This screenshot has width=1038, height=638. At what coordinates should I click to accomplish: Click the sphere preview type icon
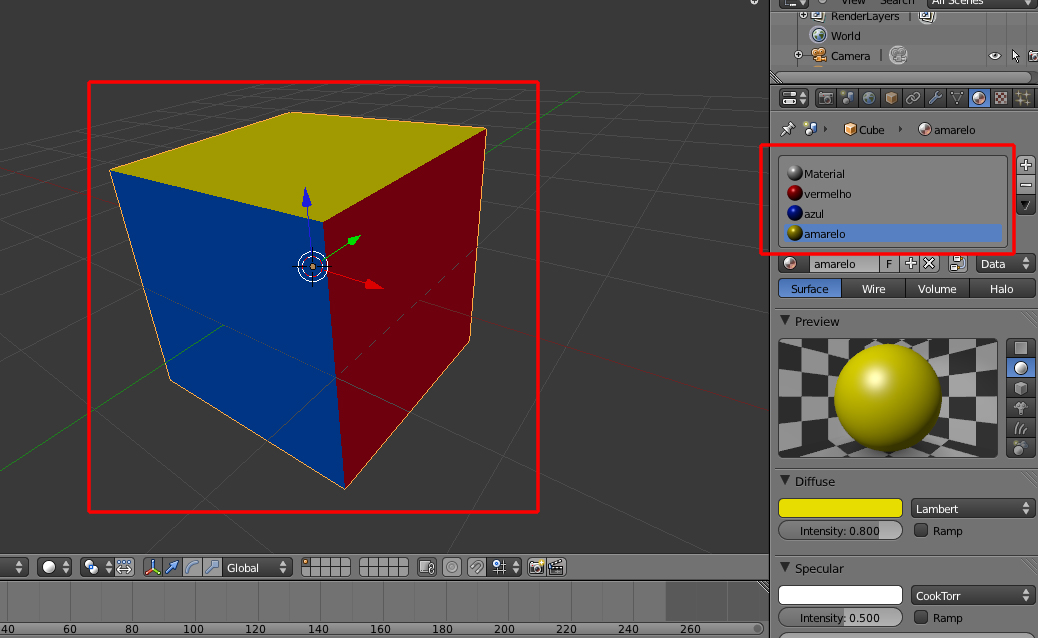[1021, 368]
